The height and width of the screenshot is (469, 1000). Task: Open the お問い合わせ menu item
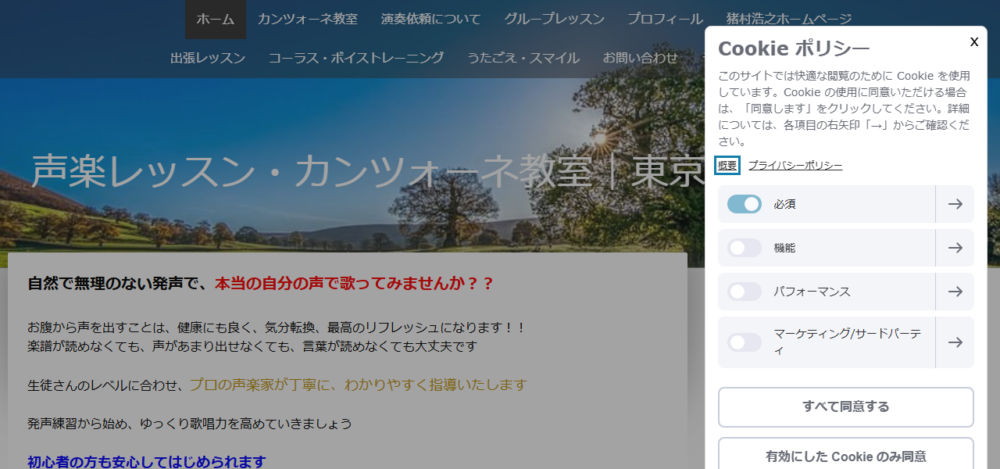tap(640, 58)
